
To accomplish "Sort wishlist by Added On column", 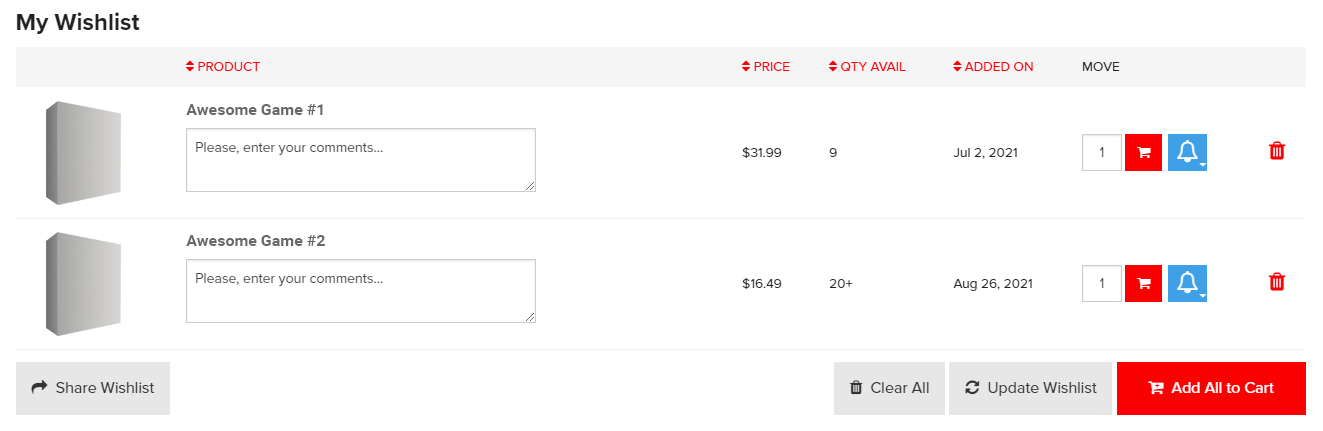I will 994,67.
